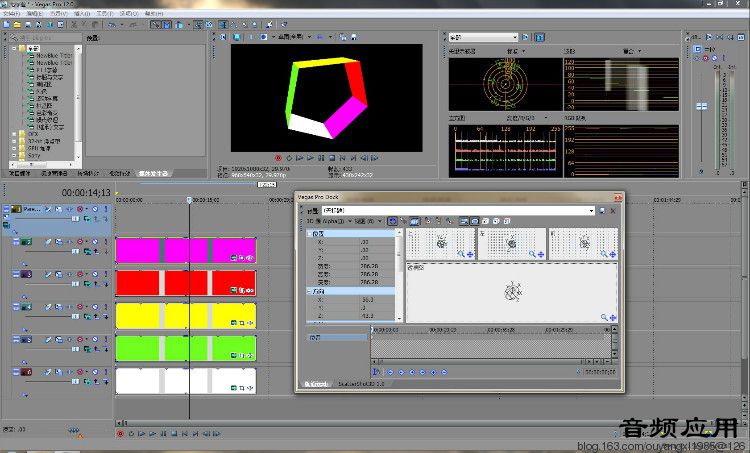Open track FX icon on track 3

point(69,275)
